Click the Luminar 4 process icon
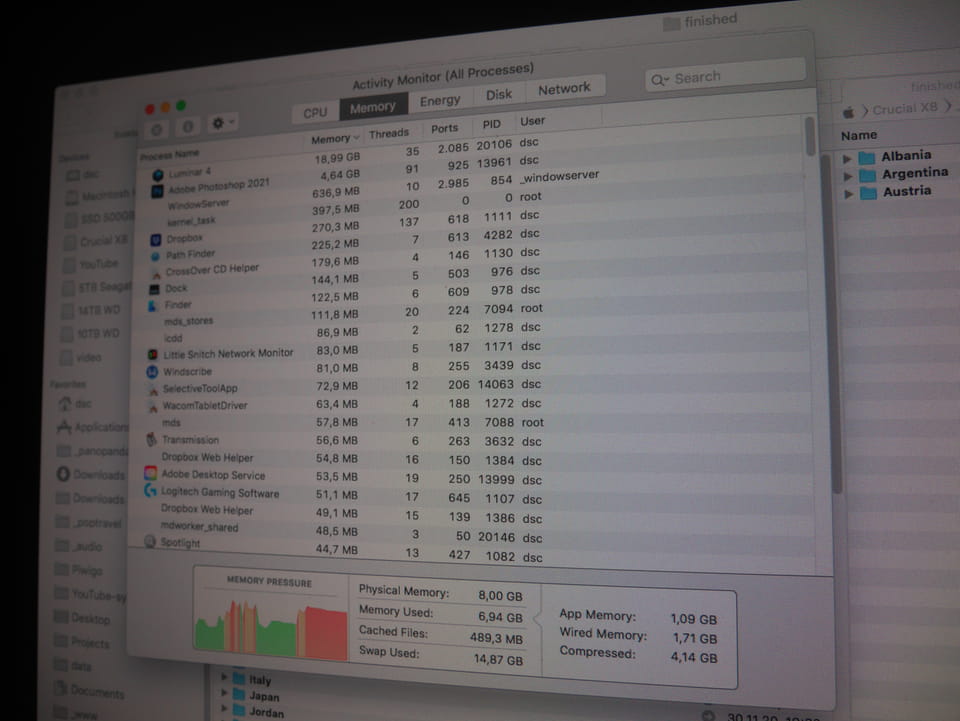 click(x=158, y=174)
